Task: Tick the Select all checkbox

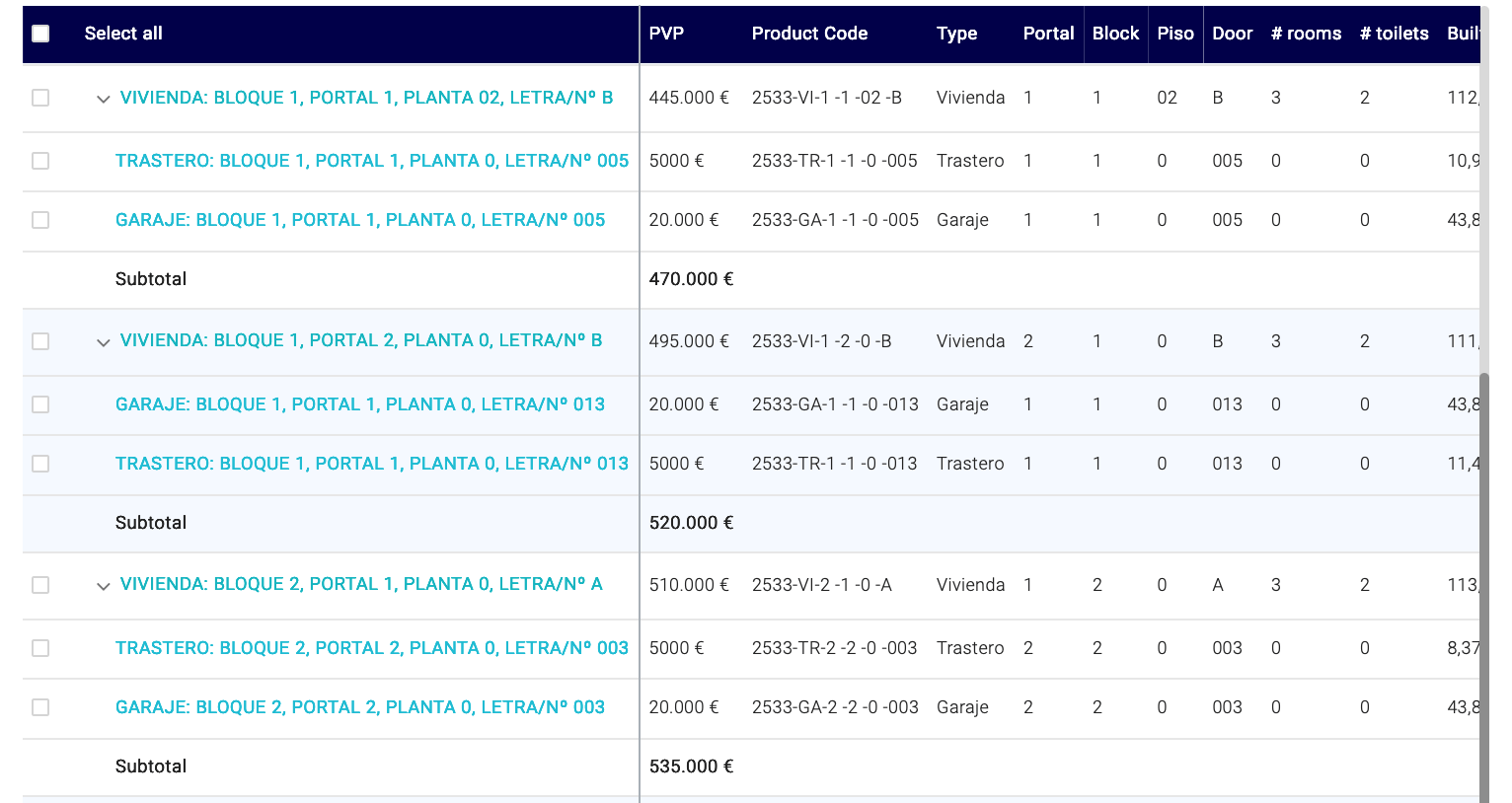Action: [40, 34]
